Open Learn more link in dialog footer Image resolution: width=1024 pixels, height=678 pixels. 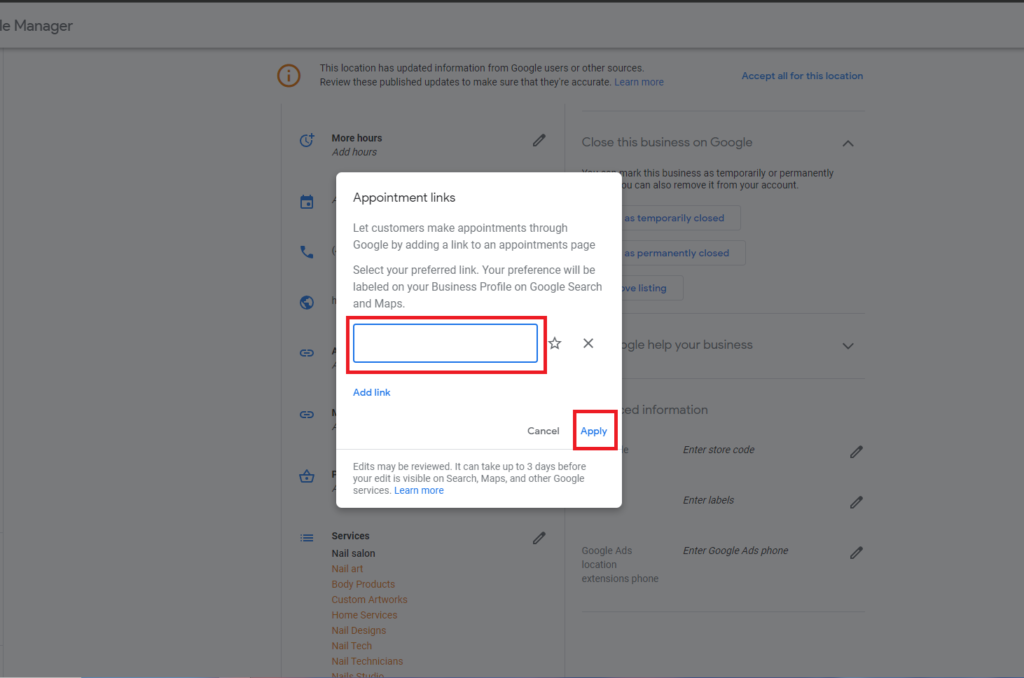419,491
